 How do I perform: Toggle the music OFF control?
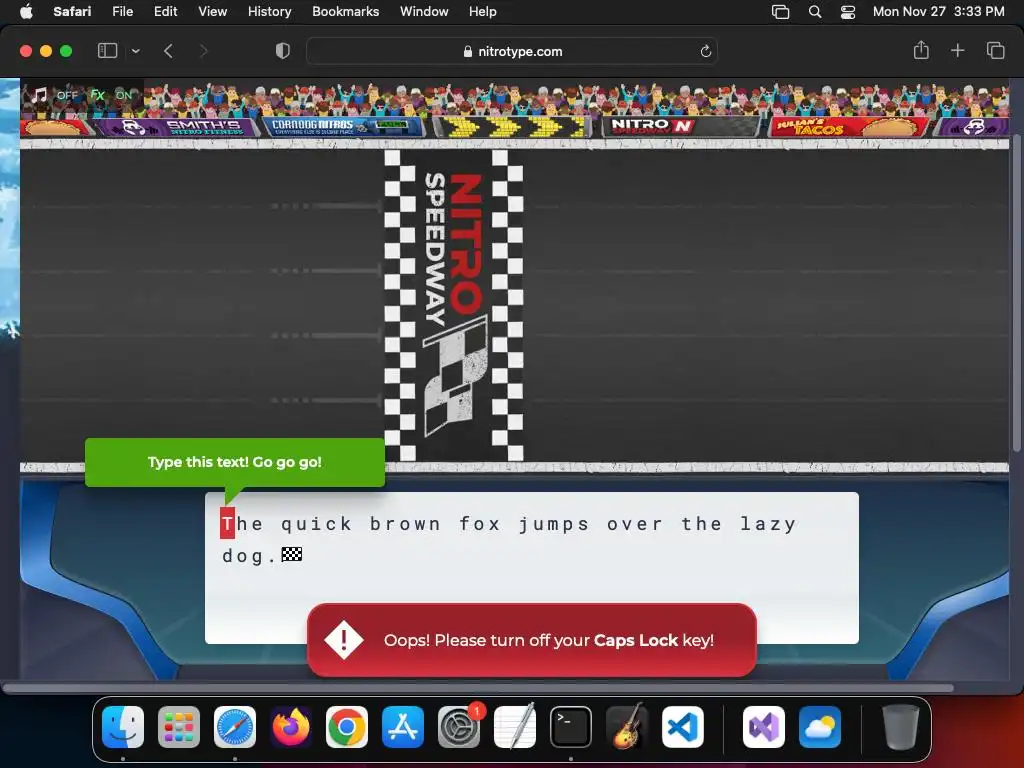(56, 95)
